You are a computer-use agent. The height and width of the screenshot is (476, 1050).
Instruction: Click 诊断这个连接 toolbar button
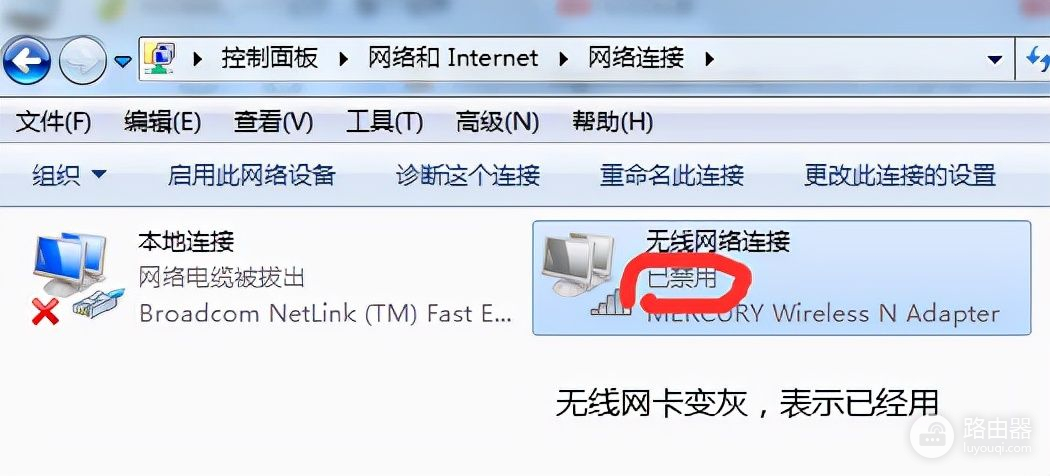point(467,175)
